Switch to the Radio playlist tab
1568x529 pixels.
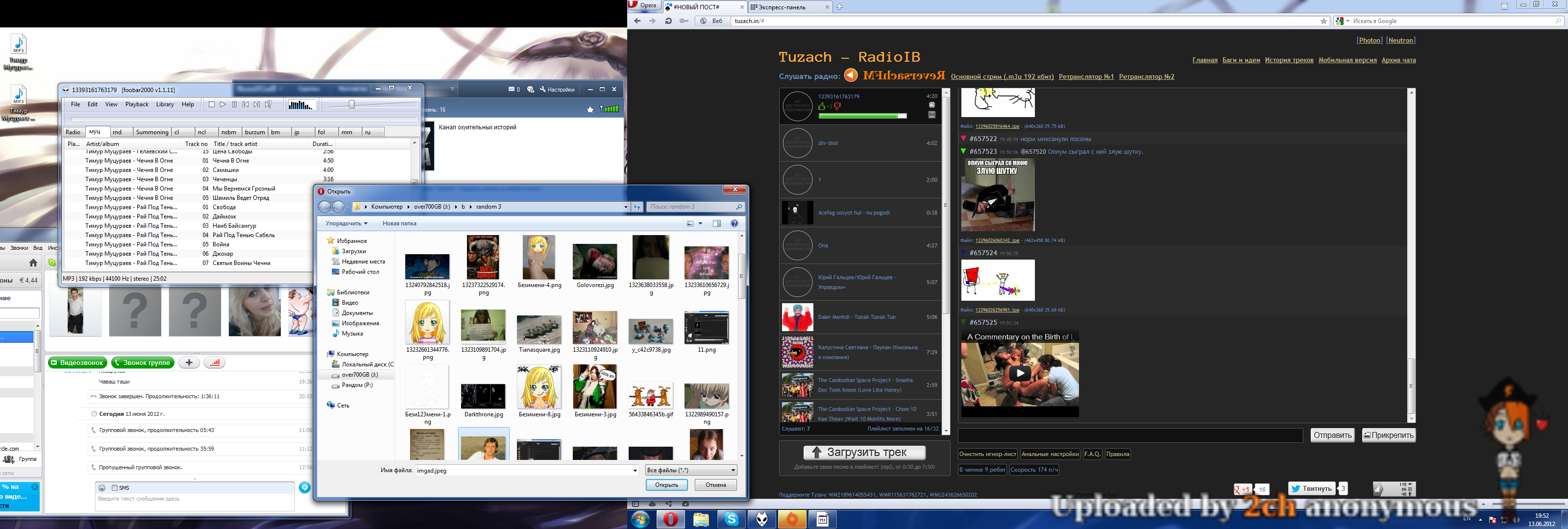click(x=73, y=132)
